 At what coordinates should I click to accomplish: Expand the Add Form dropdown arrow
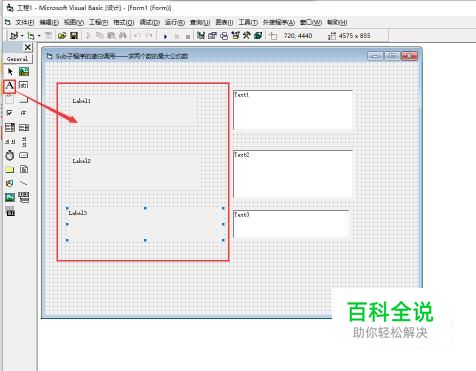point(39,36)
